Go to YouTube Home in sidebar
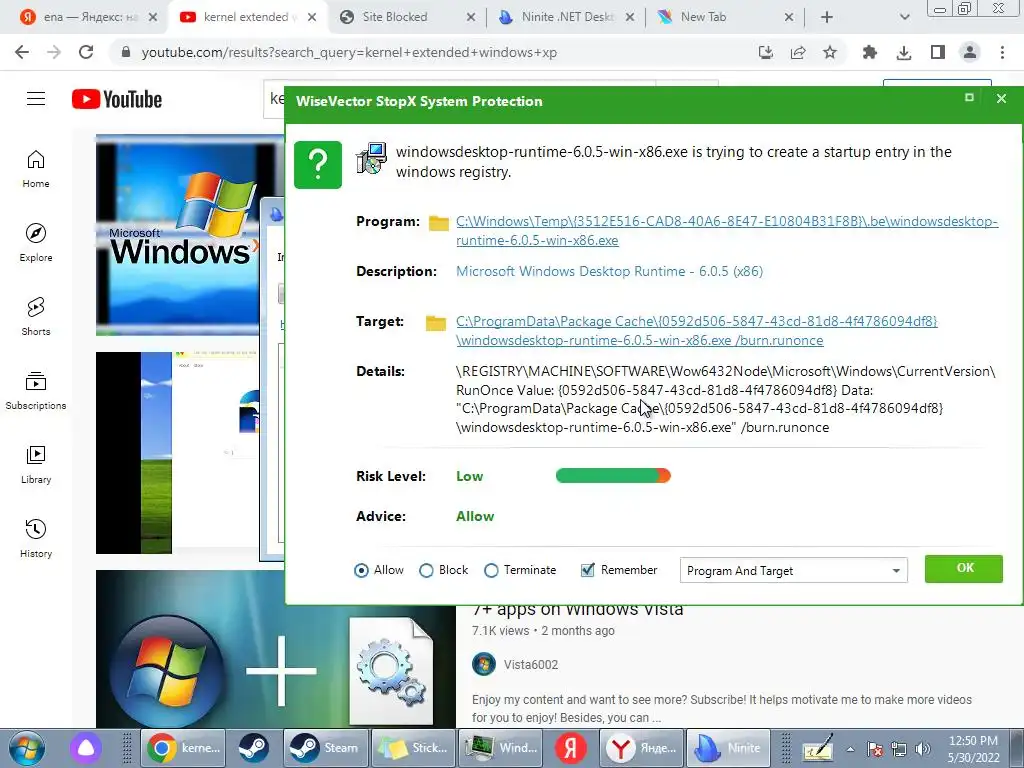The image size is (1024, 768). point(36,169)
